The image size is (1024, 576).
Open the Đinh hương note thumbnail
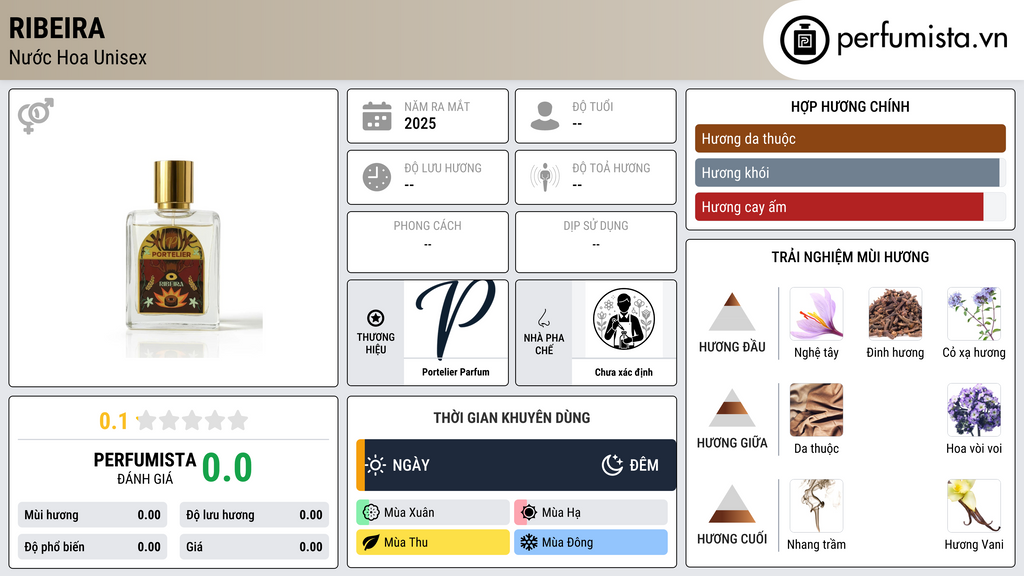click(895, 314)
